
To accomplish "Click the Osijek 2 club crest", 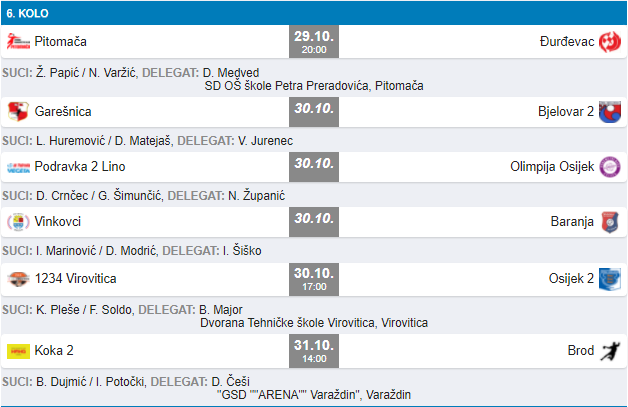I will [x=610, y=278].
